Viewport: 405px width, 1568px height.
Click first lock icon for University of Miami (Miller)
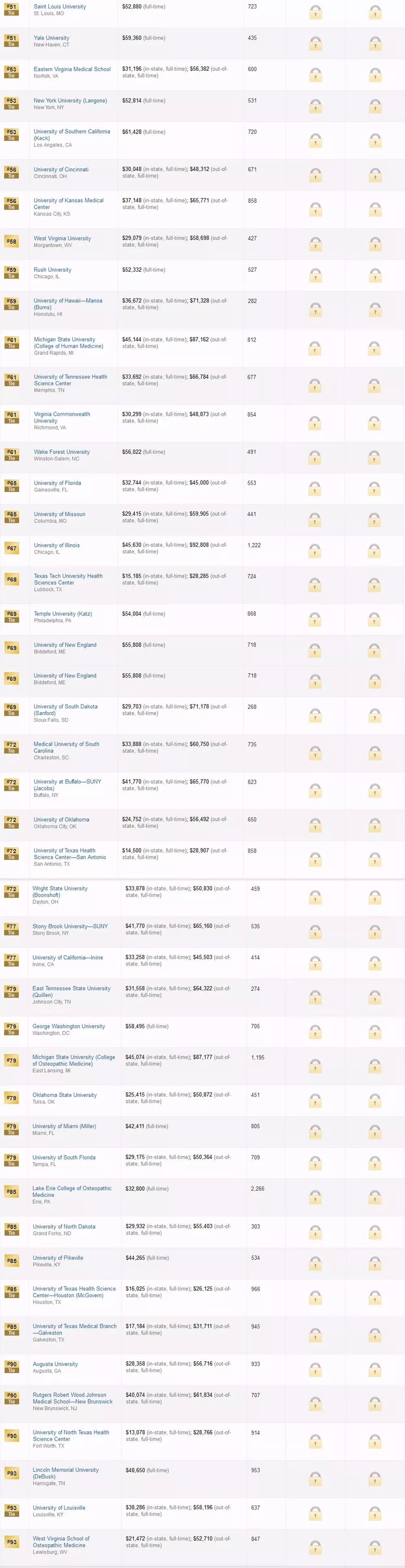pyautogui.click(x=315, y=1132)
